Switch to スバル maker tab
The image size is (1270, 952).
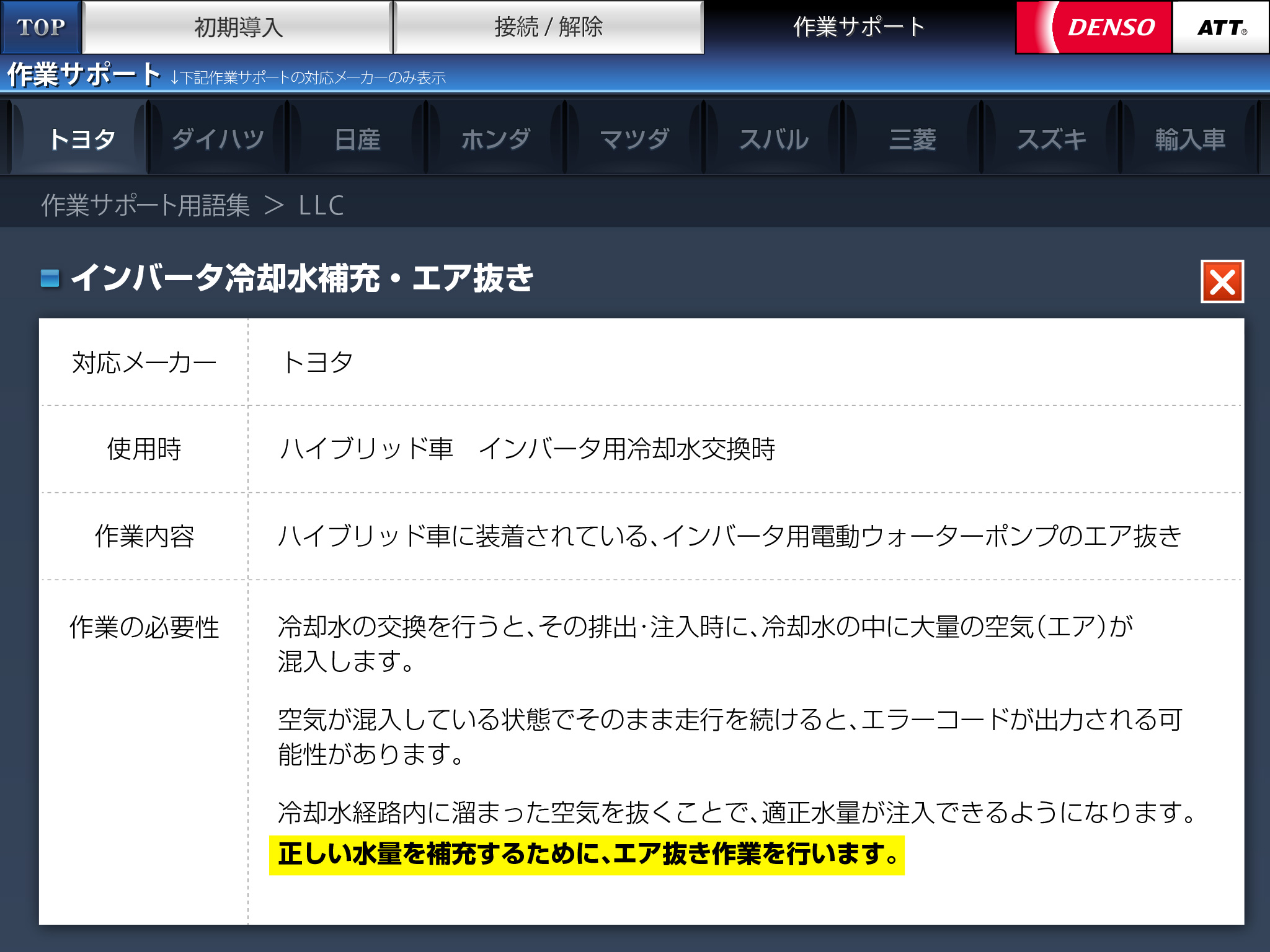pos(773,139)
